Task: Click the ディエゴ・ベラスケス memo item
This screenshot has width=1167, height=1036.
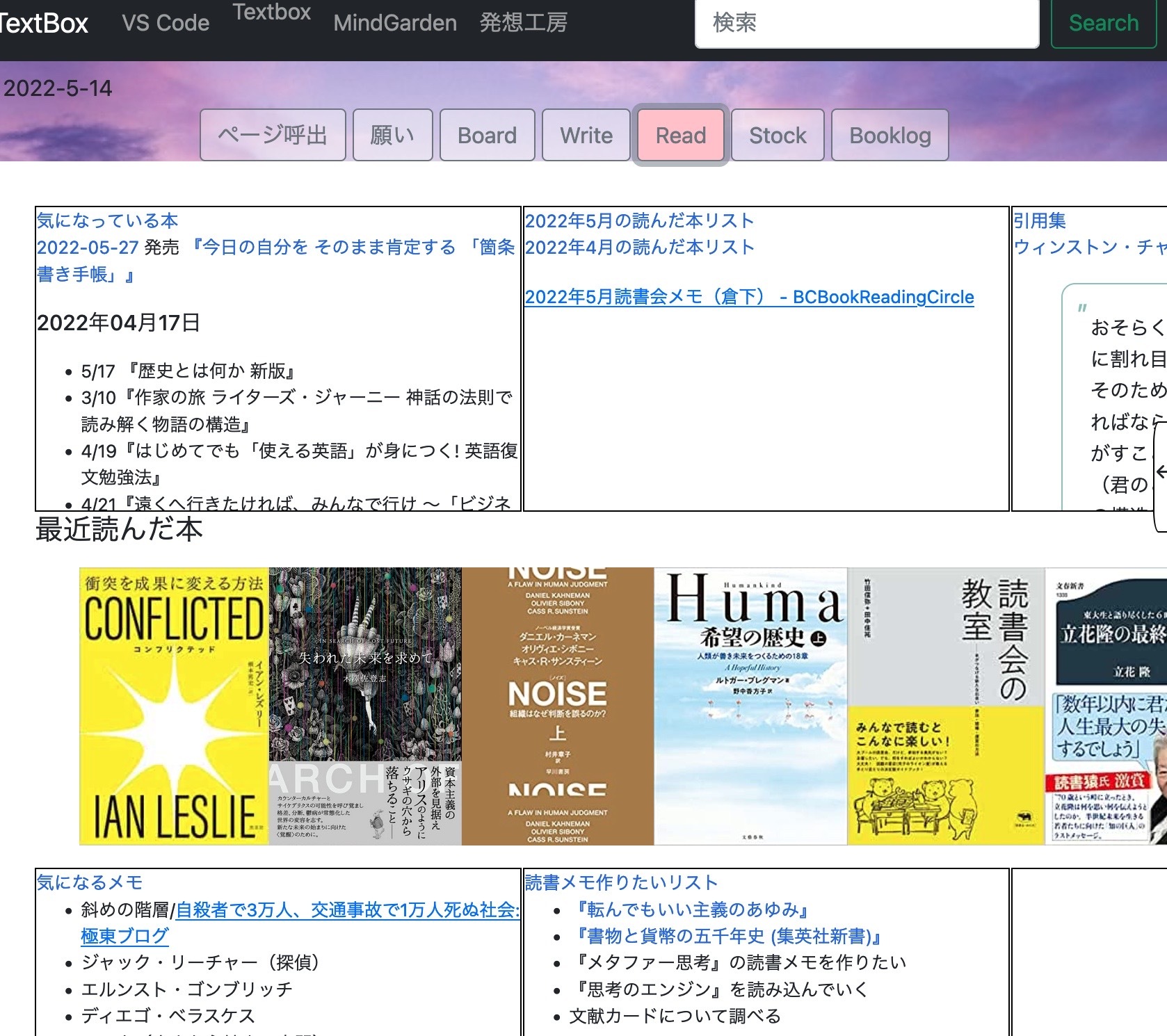Action: pos(168,1016)
